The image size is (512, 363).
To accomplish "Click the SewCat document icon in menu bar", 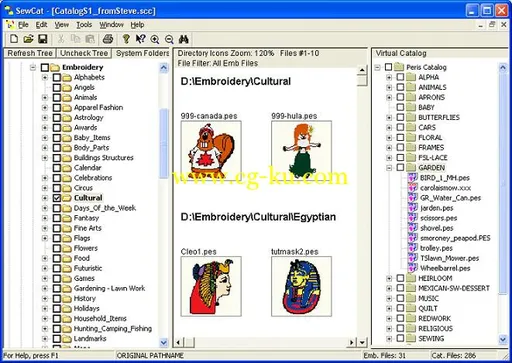I will point(10,25).
